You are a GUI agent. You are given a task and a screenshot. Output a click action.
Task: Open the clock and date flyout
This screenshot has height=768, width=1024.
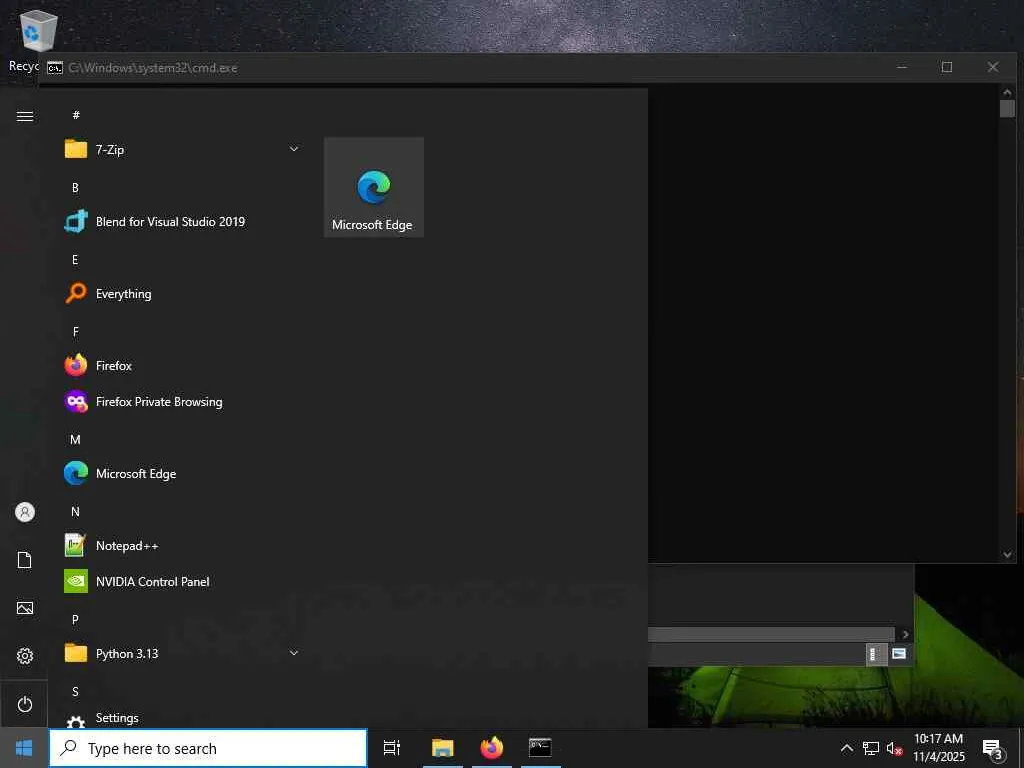point(938,748)
